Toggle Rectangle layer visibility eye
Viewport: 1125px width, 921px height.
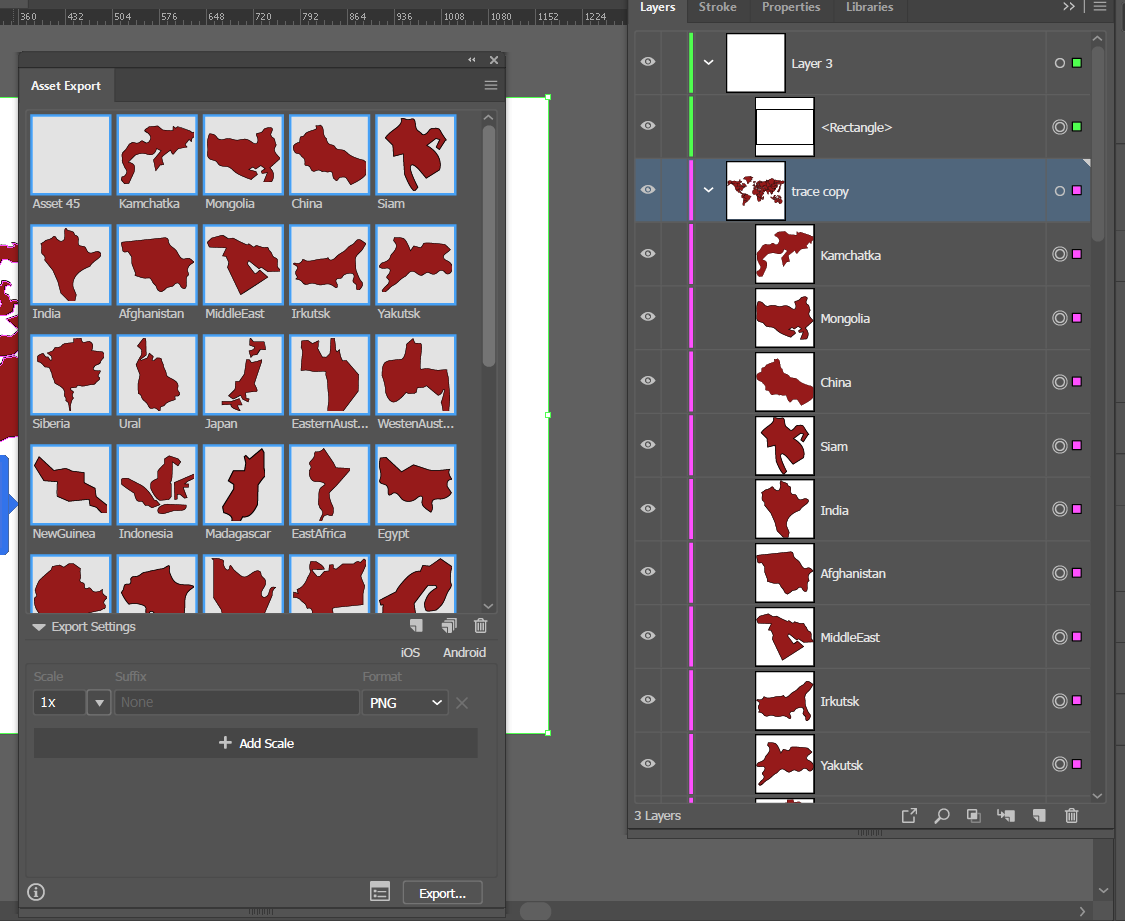648,126
